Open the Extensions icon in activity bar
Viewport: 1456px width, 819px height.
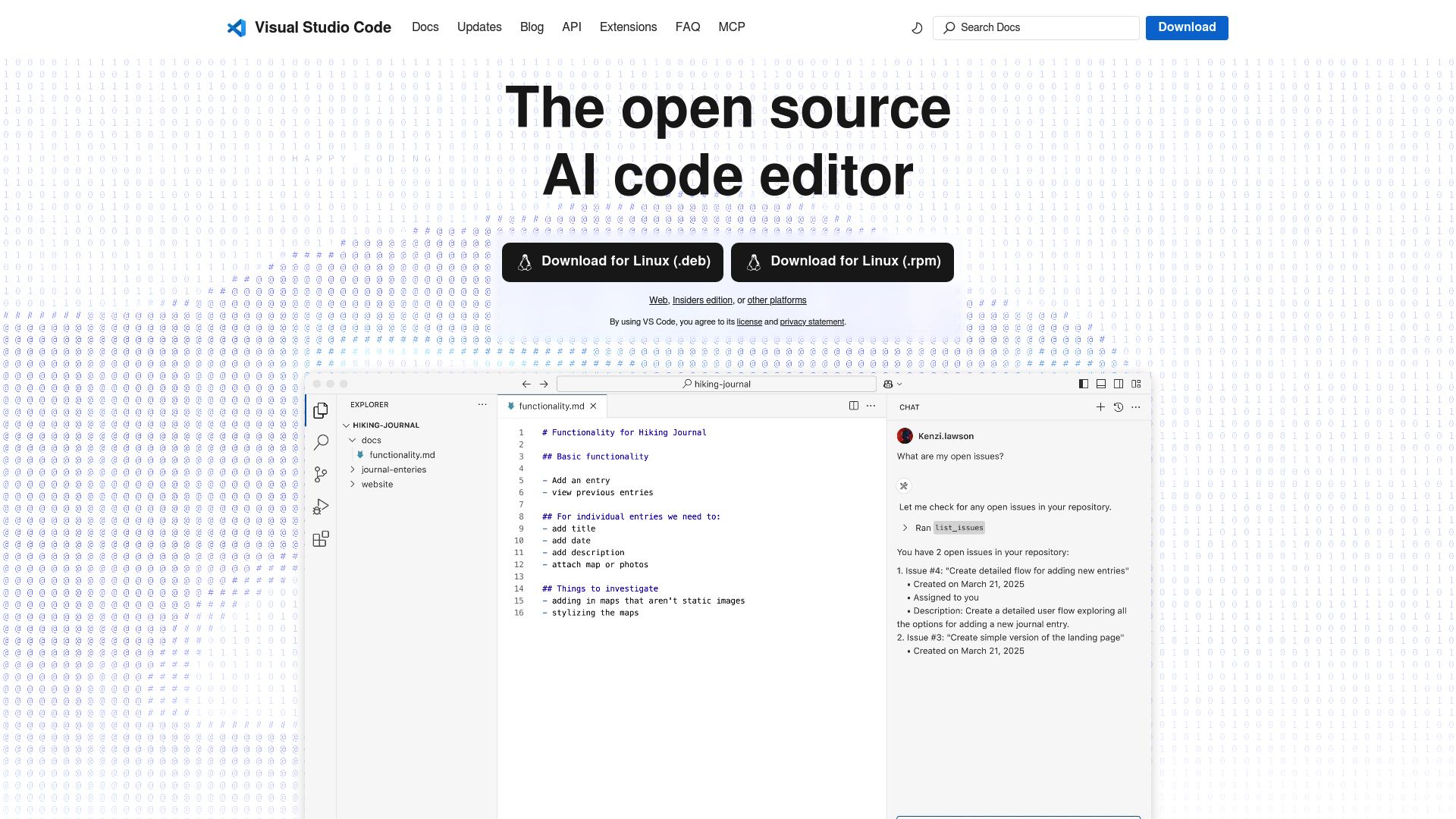[x=321, y=539]
